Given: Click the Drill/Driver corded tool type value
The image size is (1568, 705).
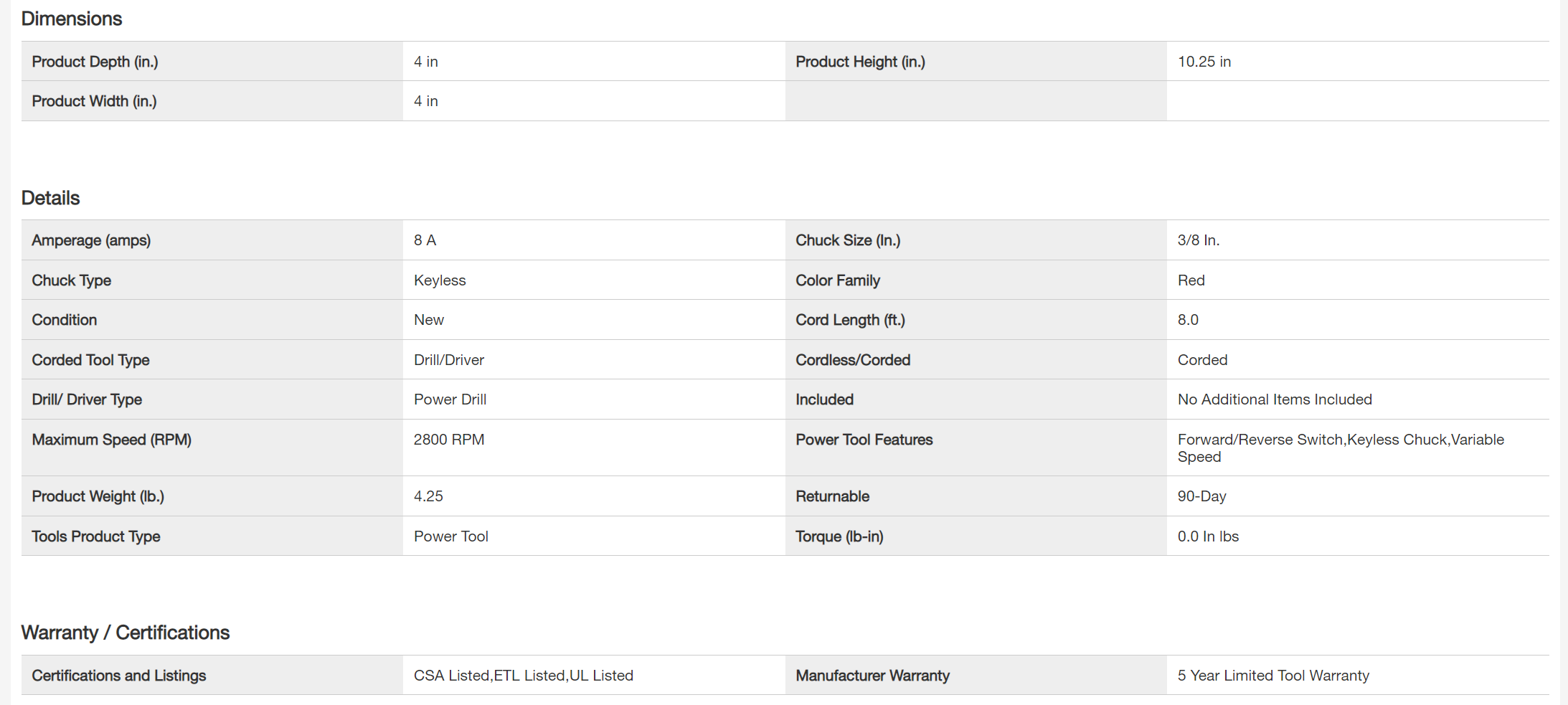Looking at the screenshot, I should (x=448, y=360).
